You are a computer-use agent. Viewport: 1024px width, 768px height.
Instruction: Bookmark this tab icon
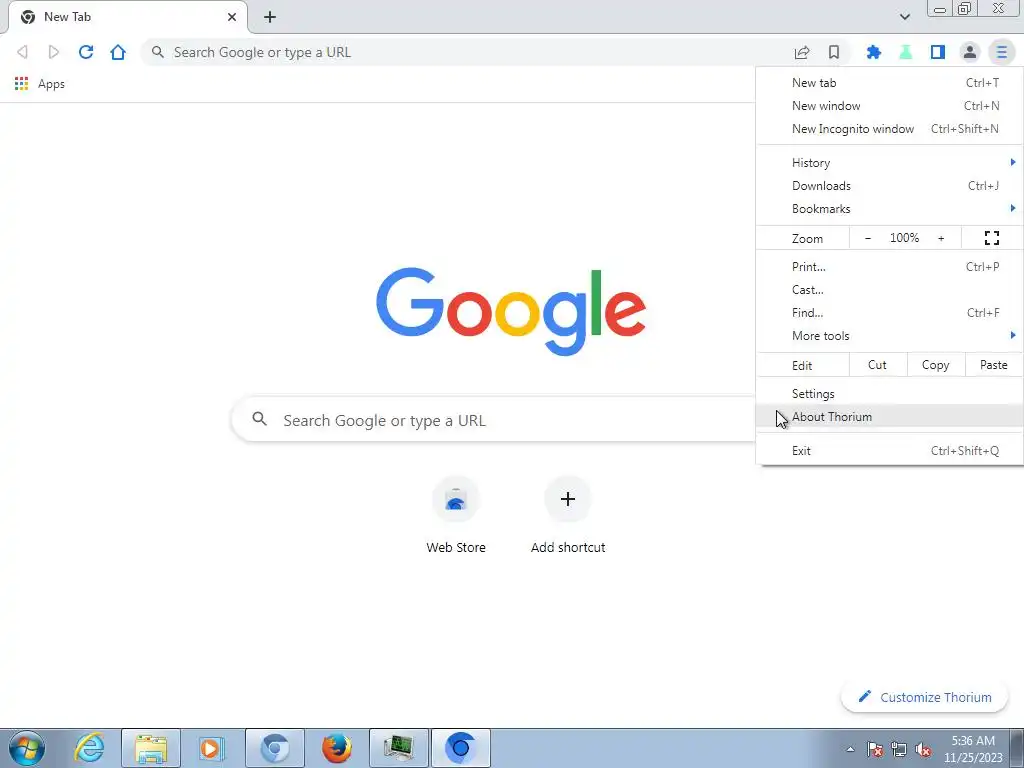pos(834,52)
